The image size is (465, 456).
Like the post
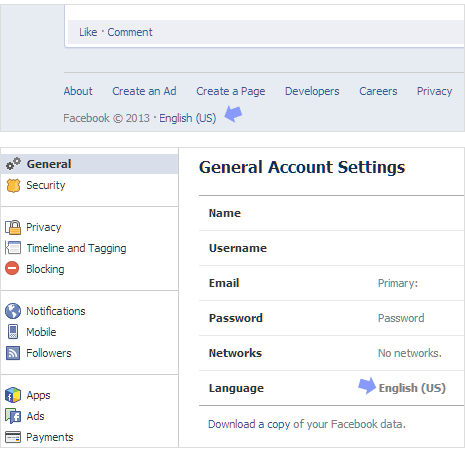[x=88, y=32]
